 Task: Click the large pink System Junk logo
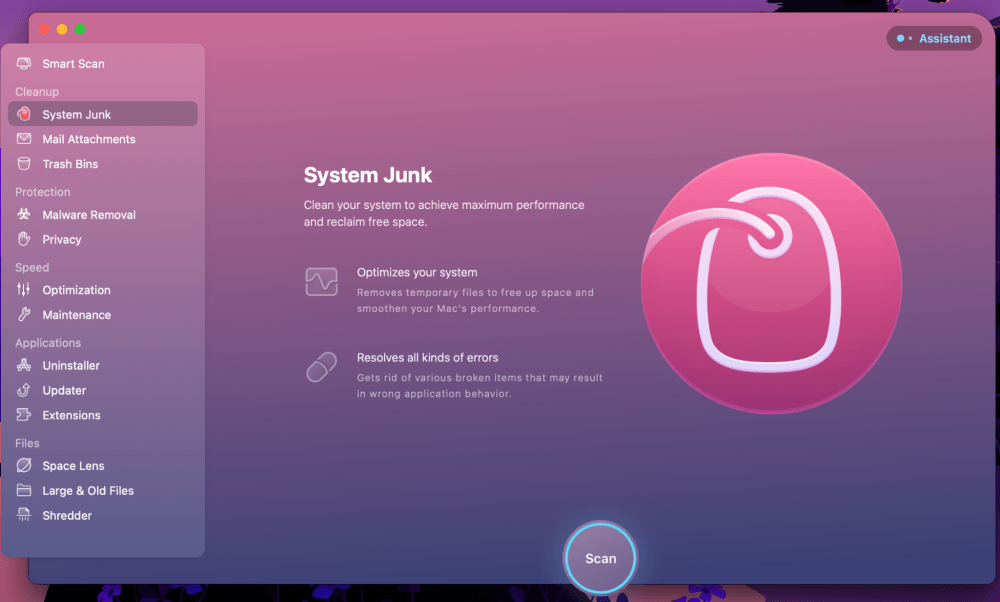coord(771,283)
